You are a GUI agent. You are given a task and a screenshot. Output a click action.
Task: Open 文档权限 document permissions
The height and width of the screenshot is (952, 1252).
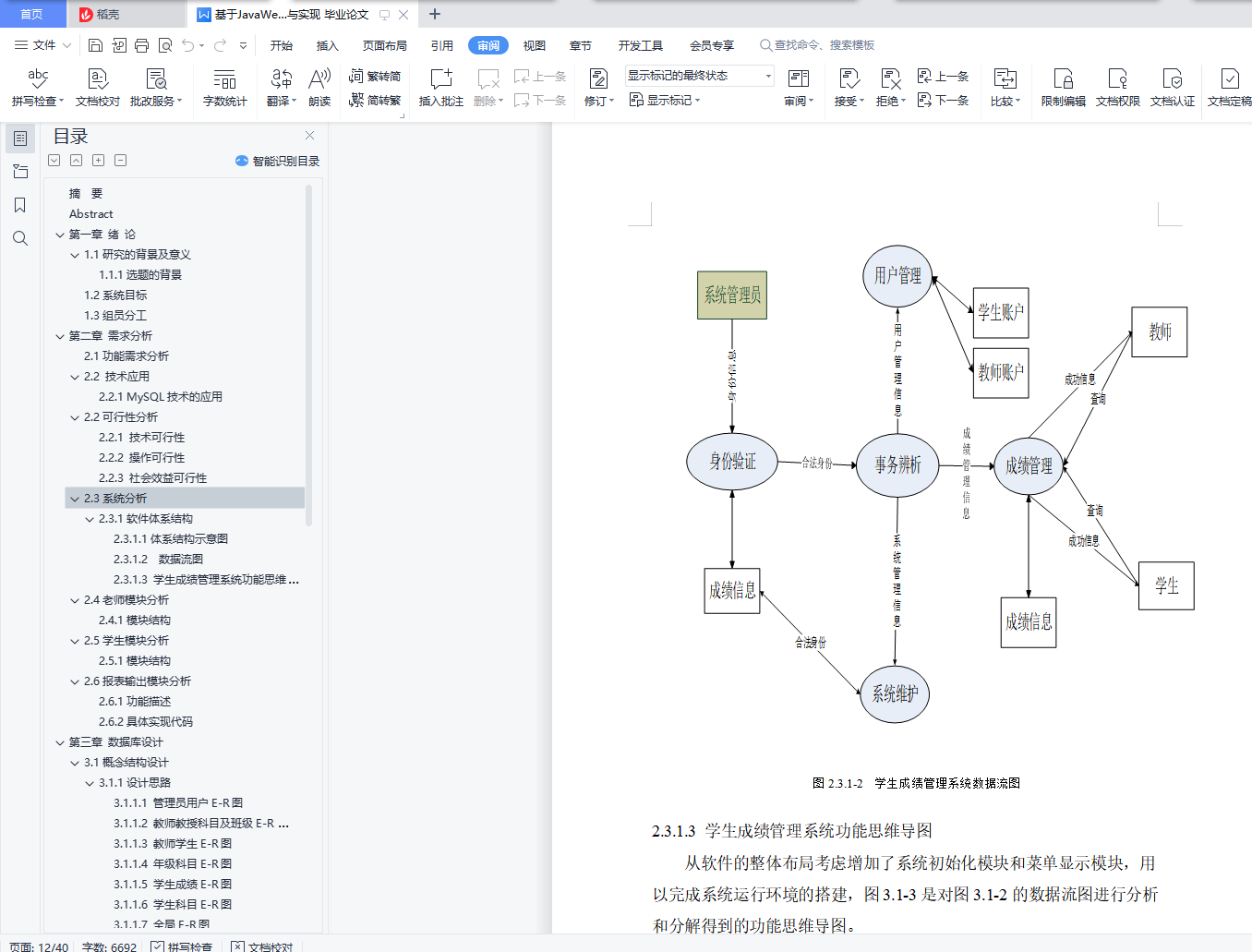(x=1118, y=88)
